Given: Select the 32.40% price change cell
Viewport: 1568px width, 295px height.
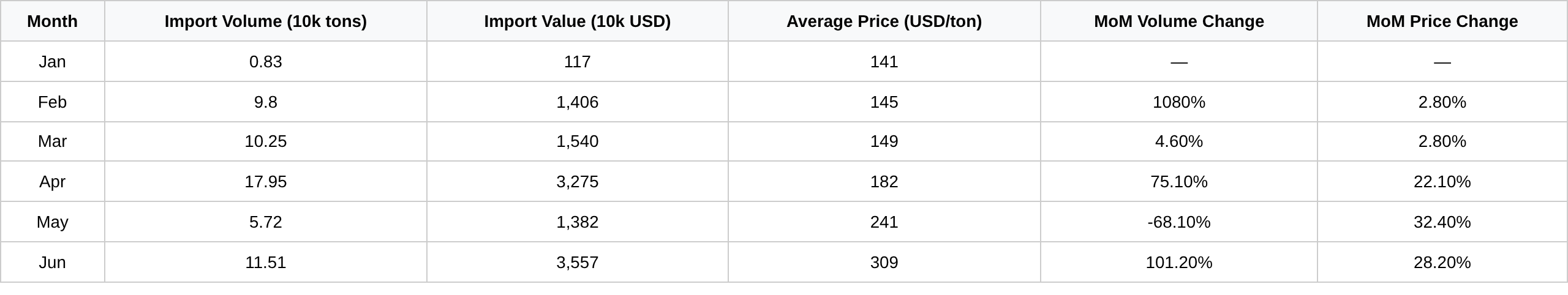Looking at the screenshot, I should click(x=1442, y=222).
